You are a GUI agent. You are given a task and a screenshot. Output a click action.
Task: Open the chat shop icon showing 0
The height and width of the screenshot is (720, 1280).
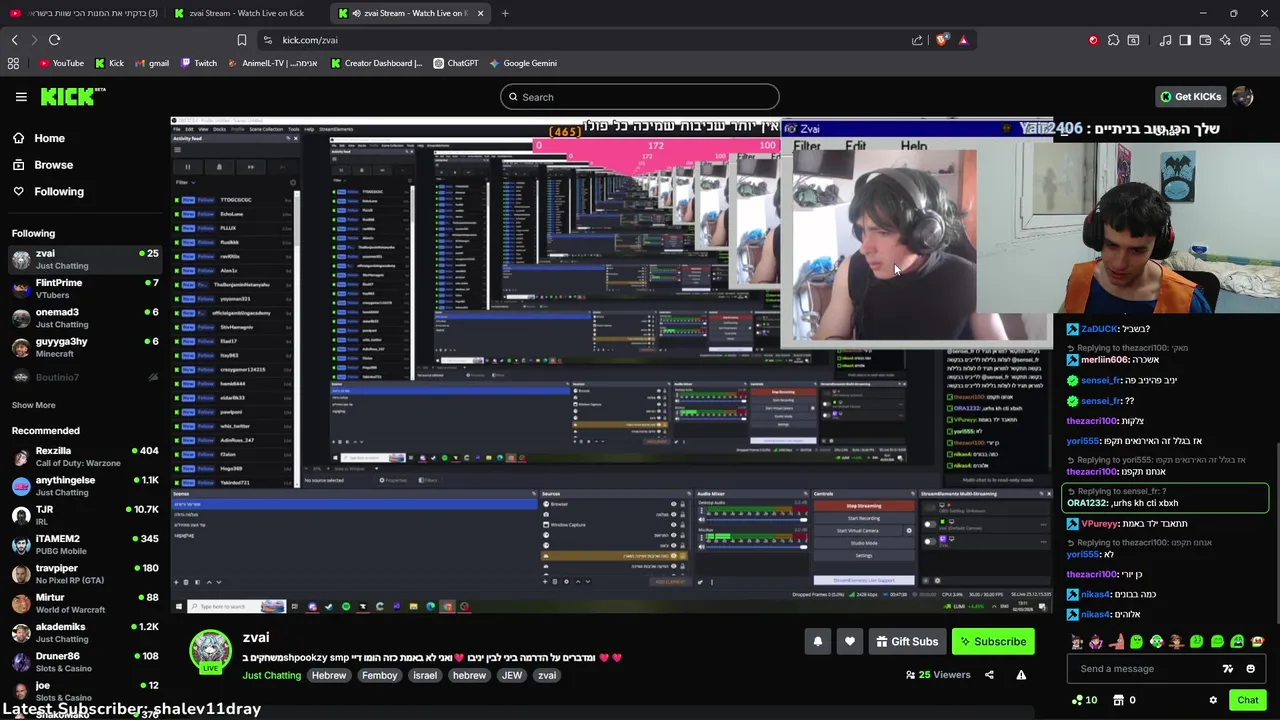click(x=1125, y=700)
